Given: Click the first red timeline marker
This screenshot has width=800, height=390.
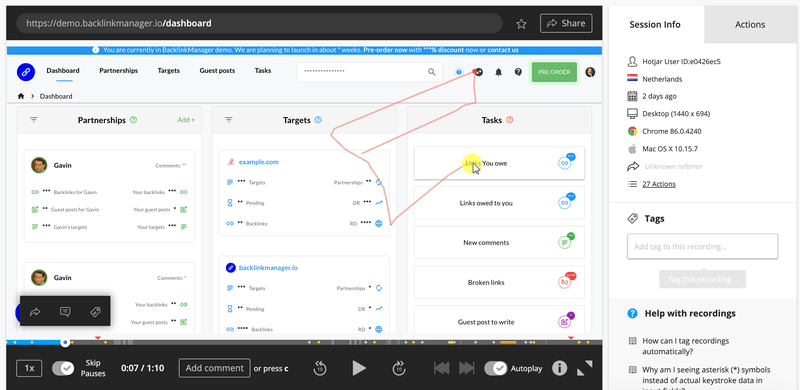Looking at the screenshot, I should tap(98, 338).
